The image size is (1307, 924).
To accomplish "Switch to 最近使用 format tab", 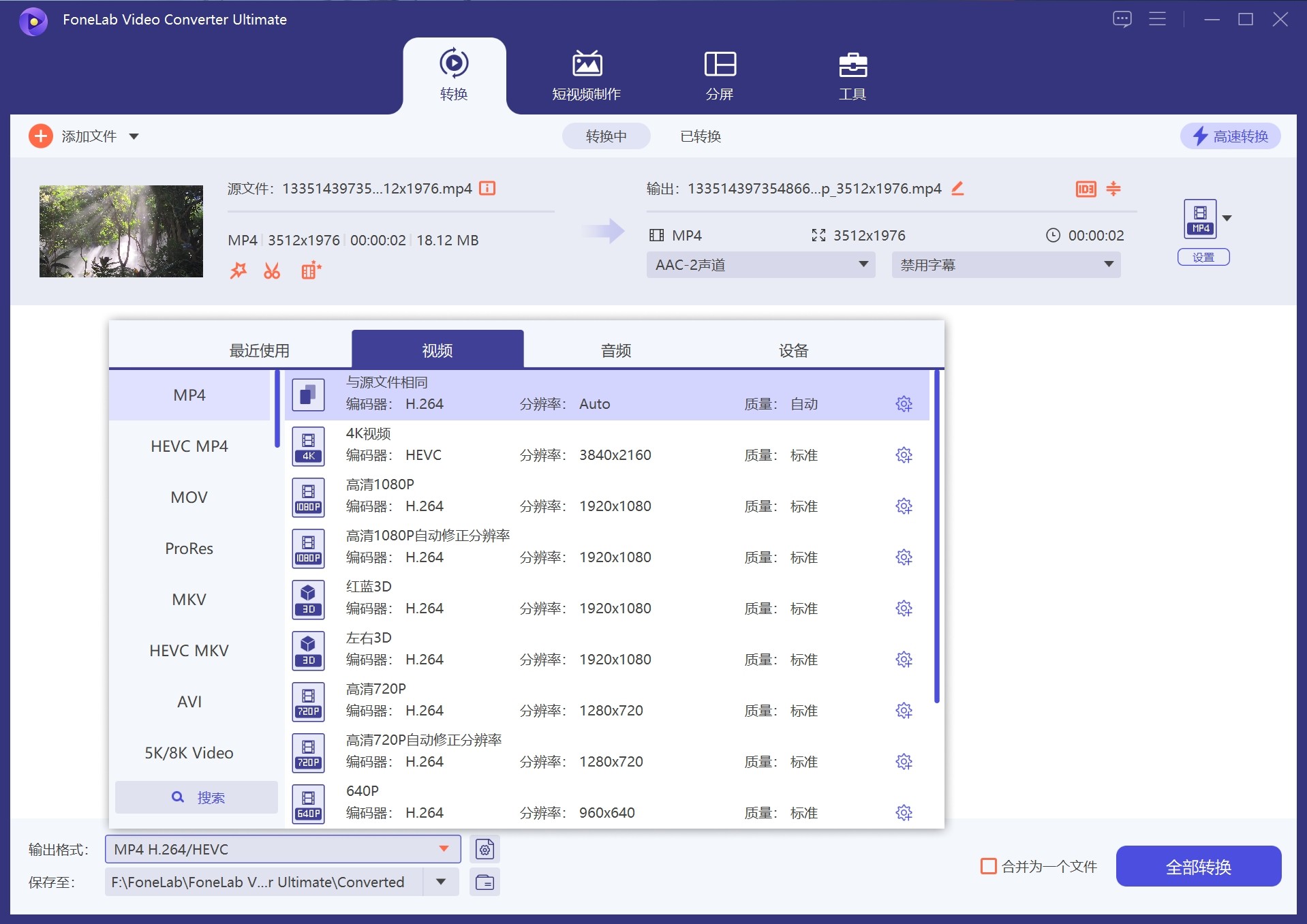I will click(x=259, y=350).
